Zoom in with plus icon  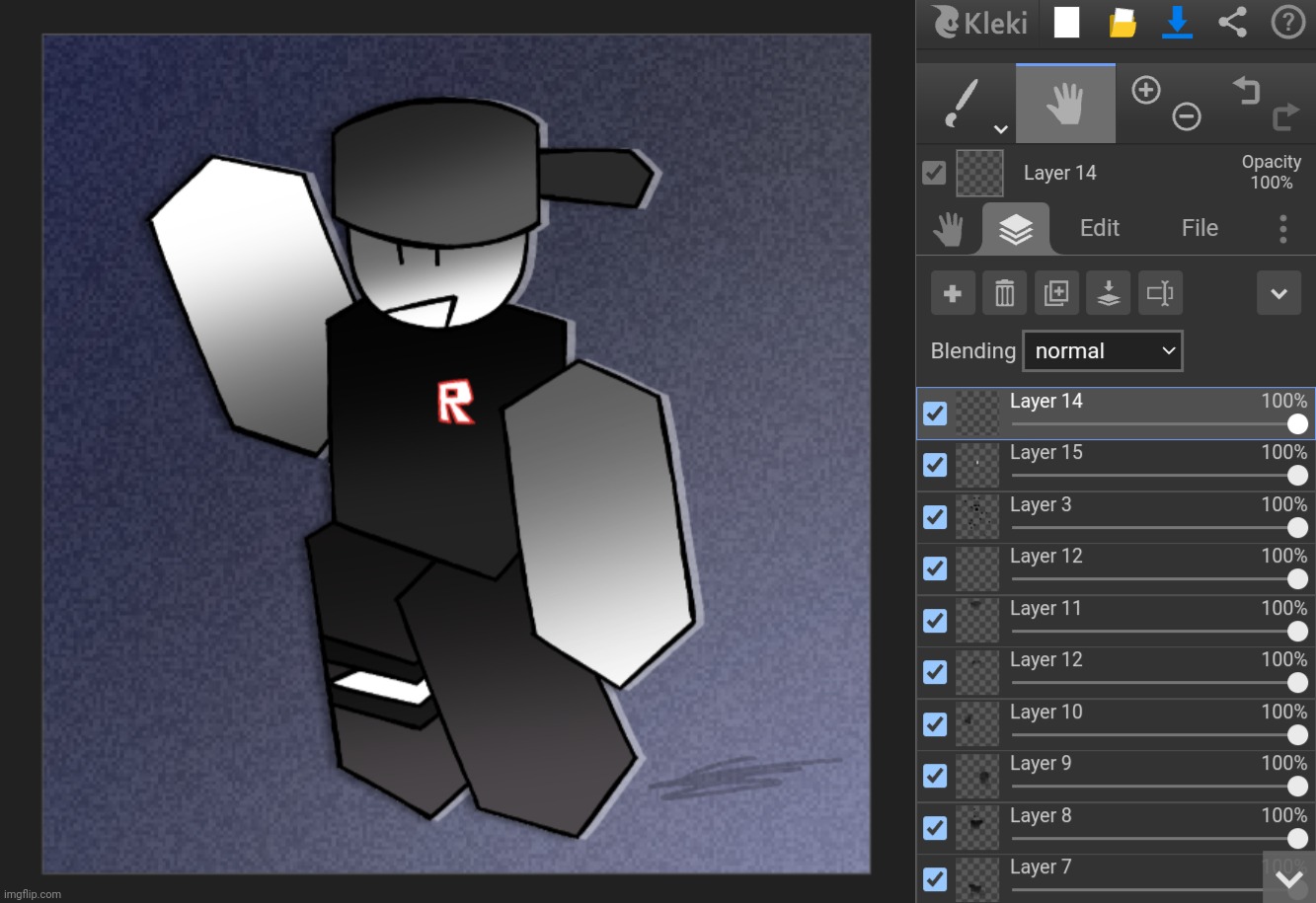(x=1145, y=90)
